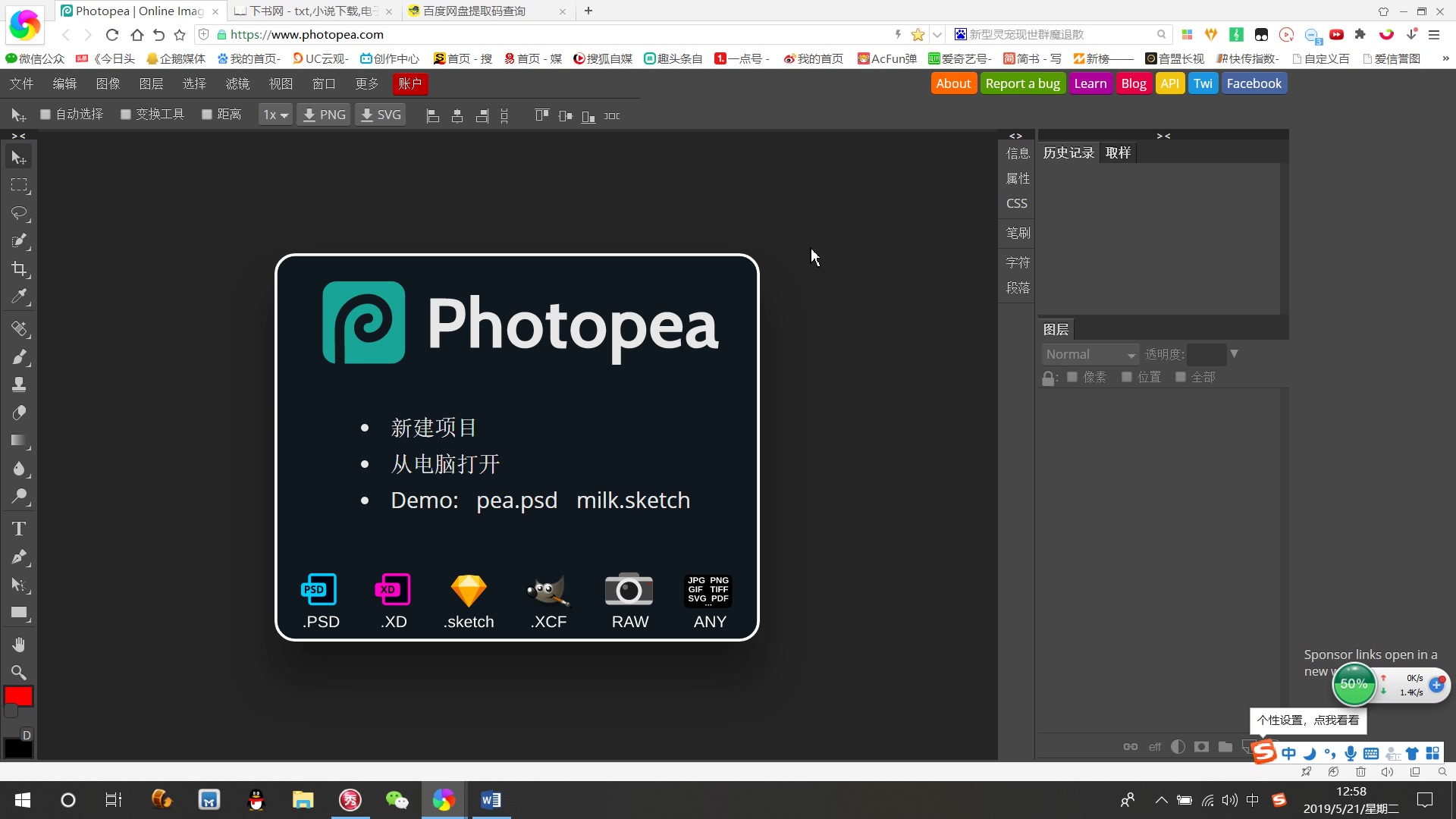This screenshot has height=819, width=1456.
Task: Open the milk.sketch demo file
Action: pos(633,500)
